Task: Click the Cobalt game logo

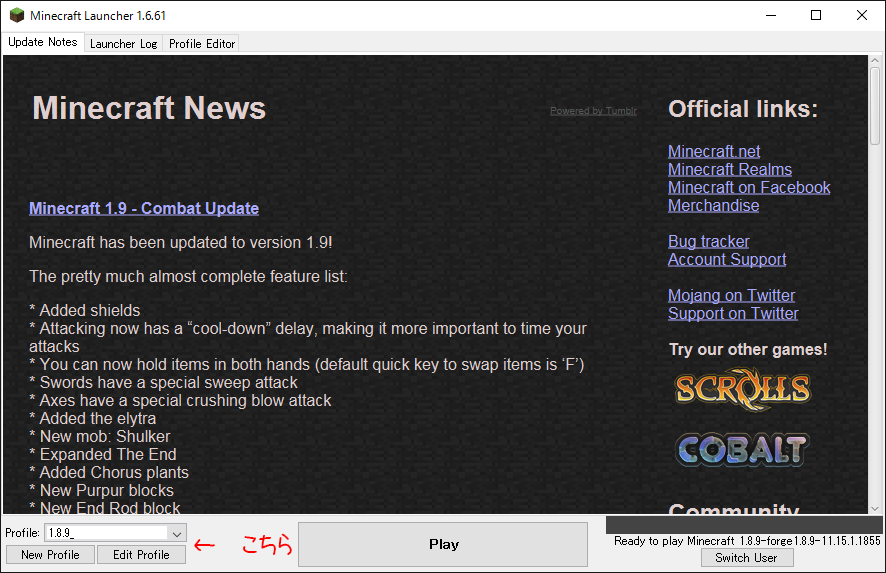Action: tap(741, 449)
